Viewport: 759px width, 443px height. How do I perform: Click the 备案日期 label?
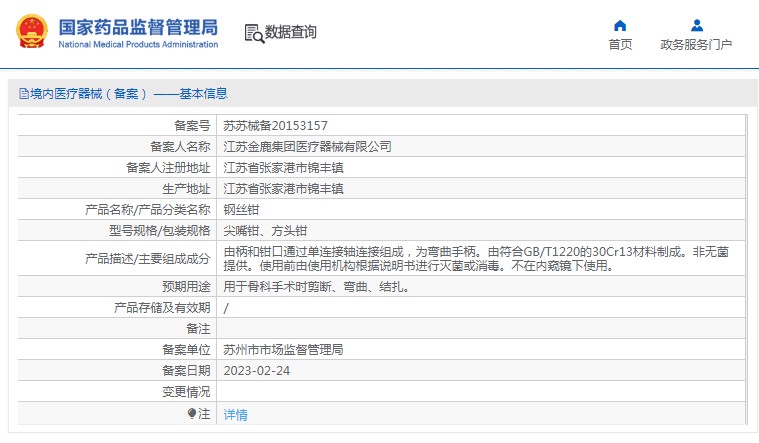coord(186,371)
